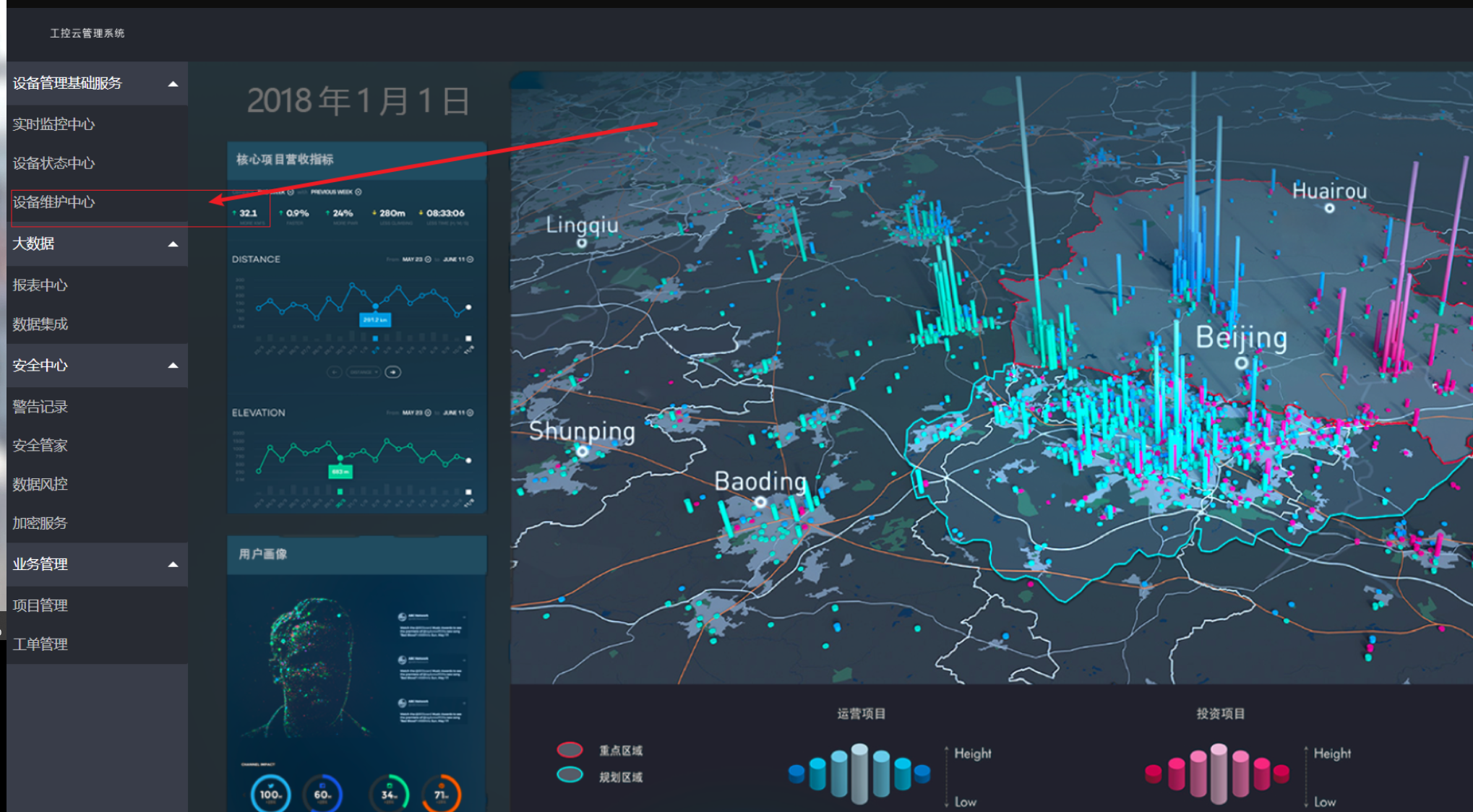Collapse the 安全中心 section
The width and height of the screenshot is (1473, 812).
[173, 366]
